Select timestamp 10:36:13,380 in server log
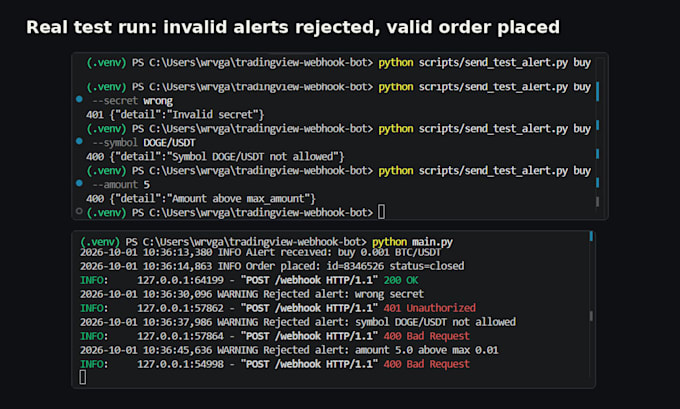 click(x=177, y=252)
